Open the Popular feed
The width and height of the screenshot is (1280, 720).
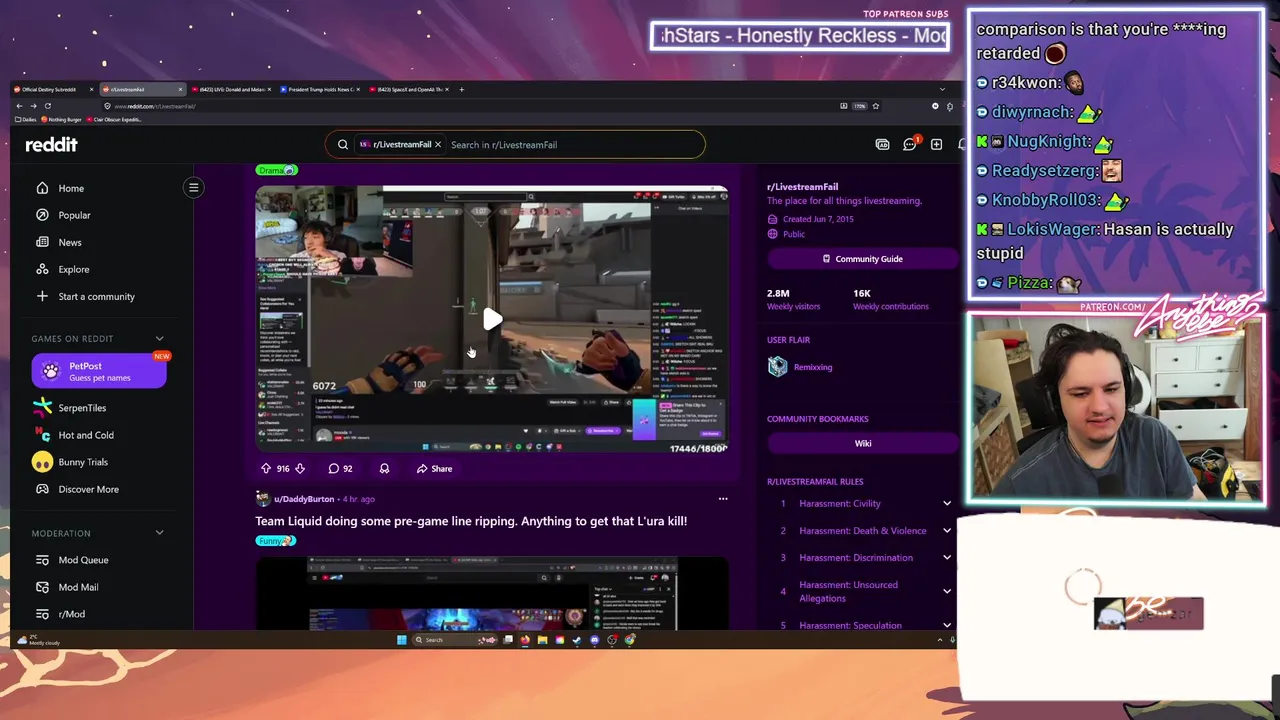74,215
